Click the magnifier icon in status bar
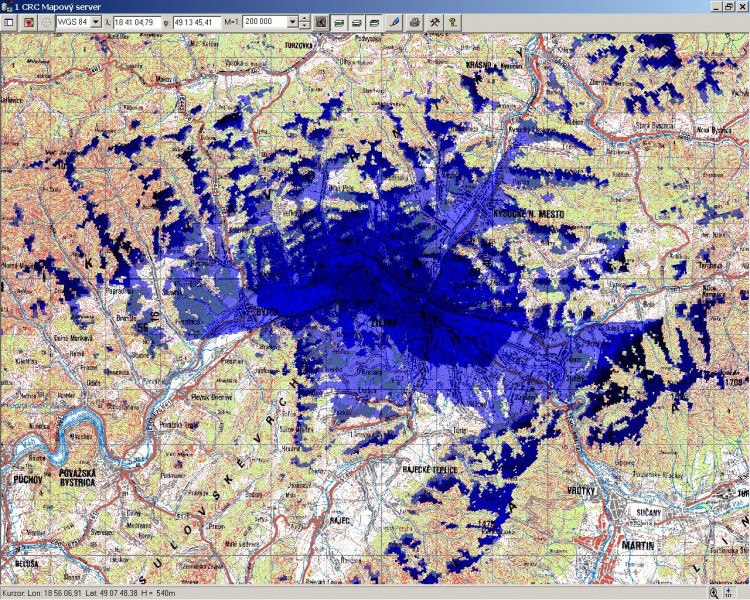Screen dimensions: 750x600 (x=714, y=593)
